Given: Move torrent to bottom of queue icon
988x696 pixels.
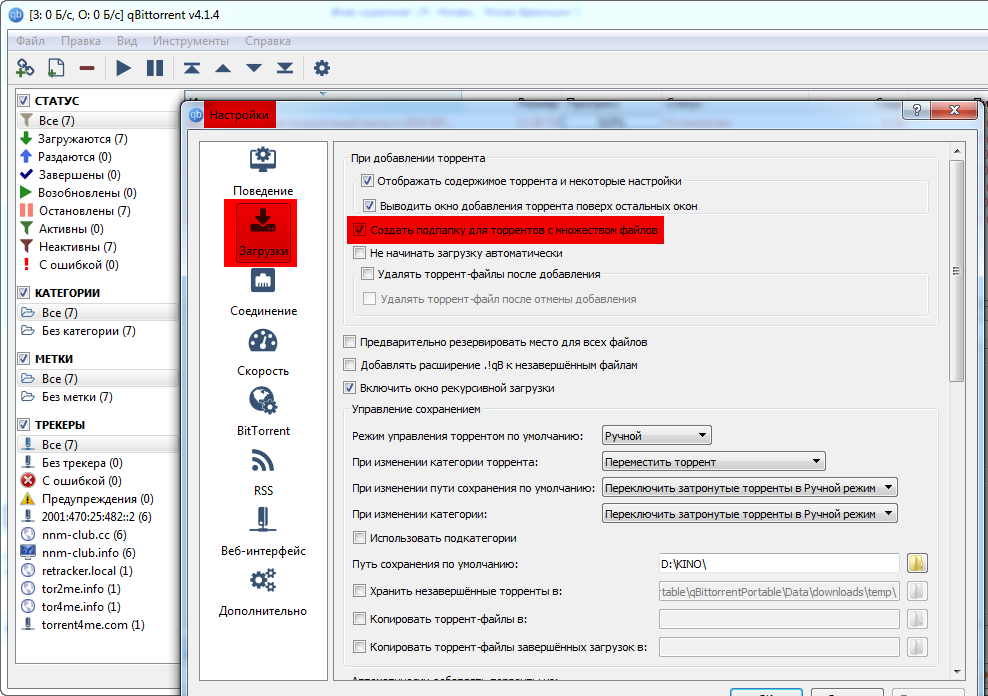Looking at the screenshot, I should tap(285, 68).
